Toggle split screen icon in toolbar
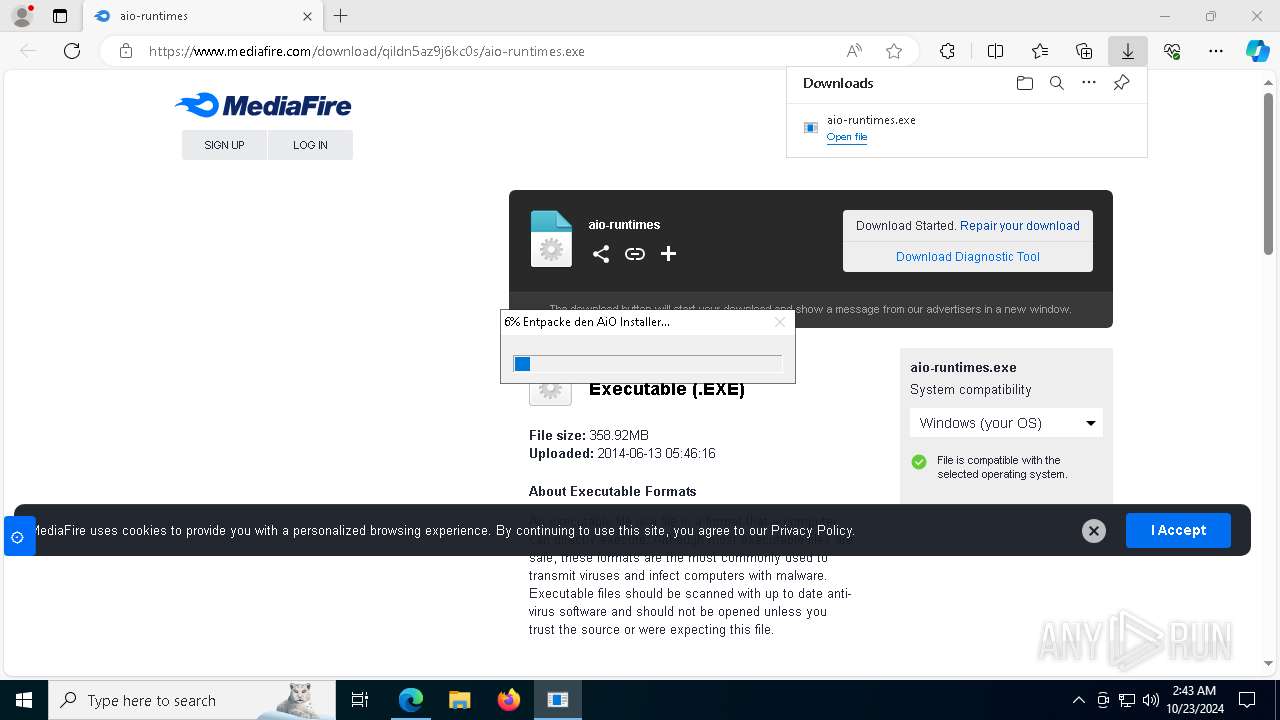This screenshot has width=1280, height=720. point(995,51)
